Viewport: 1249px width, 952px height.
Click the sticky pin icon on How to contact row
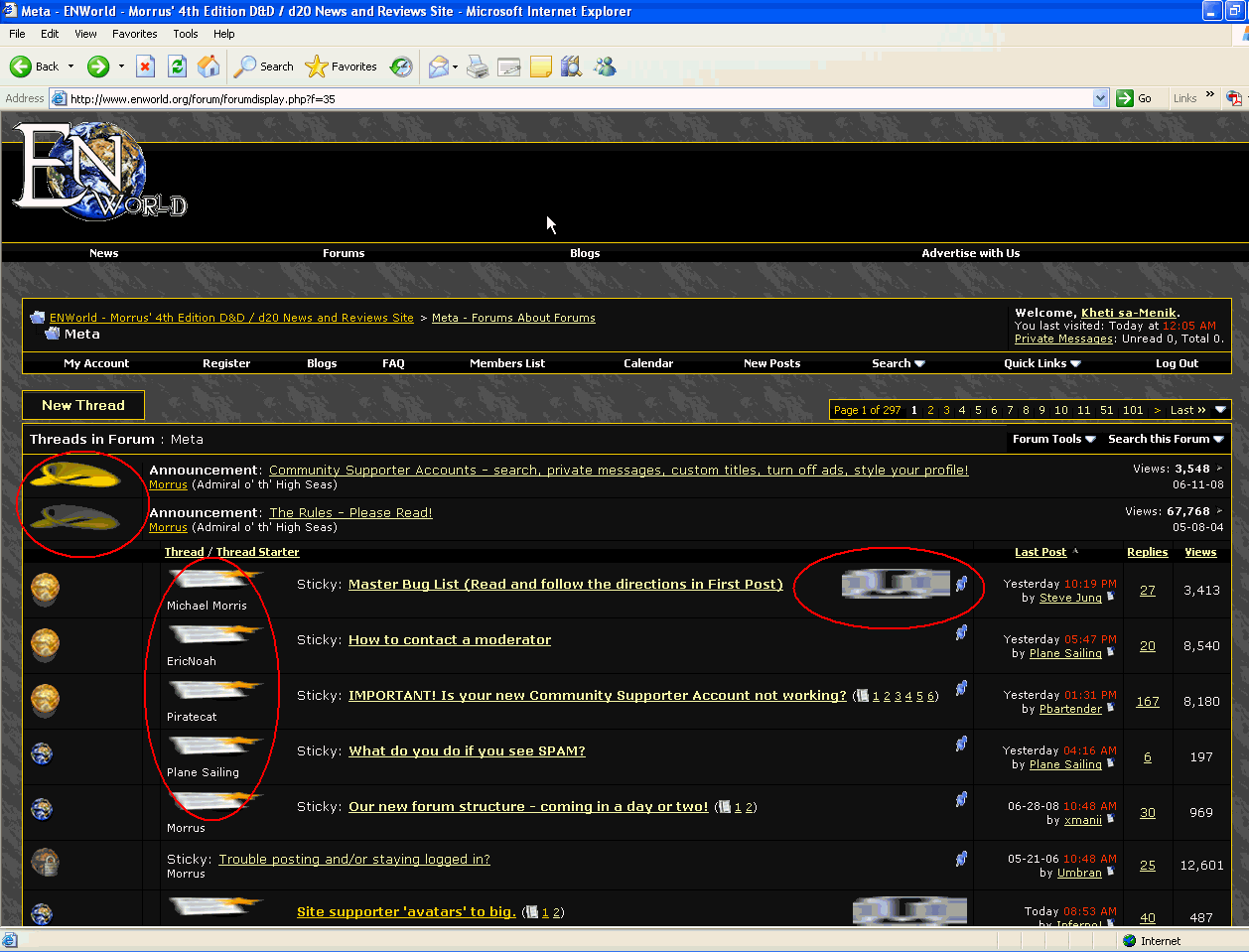pyautogui.click(x=961, y=632)
